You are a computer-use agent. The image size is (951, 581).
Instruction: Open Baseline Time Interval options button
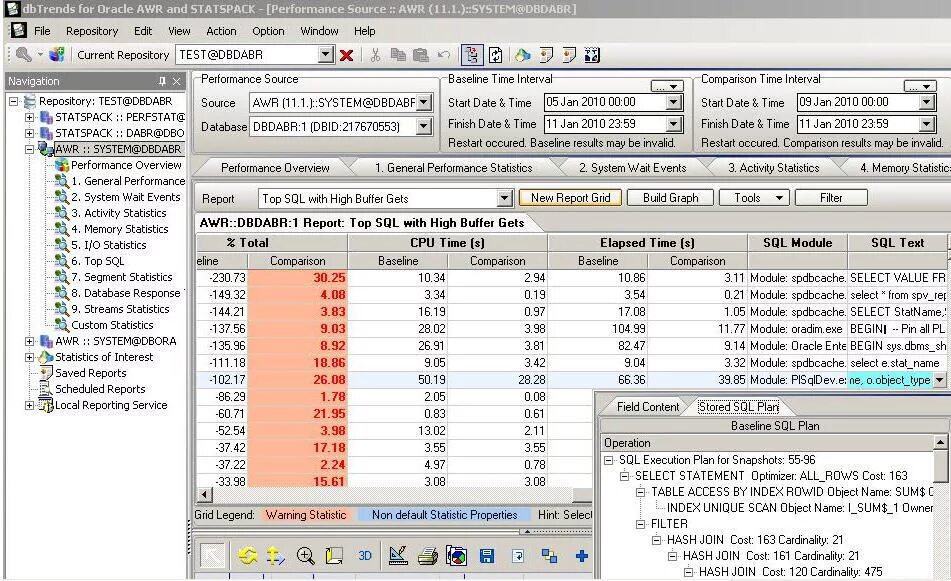point(667,86)
